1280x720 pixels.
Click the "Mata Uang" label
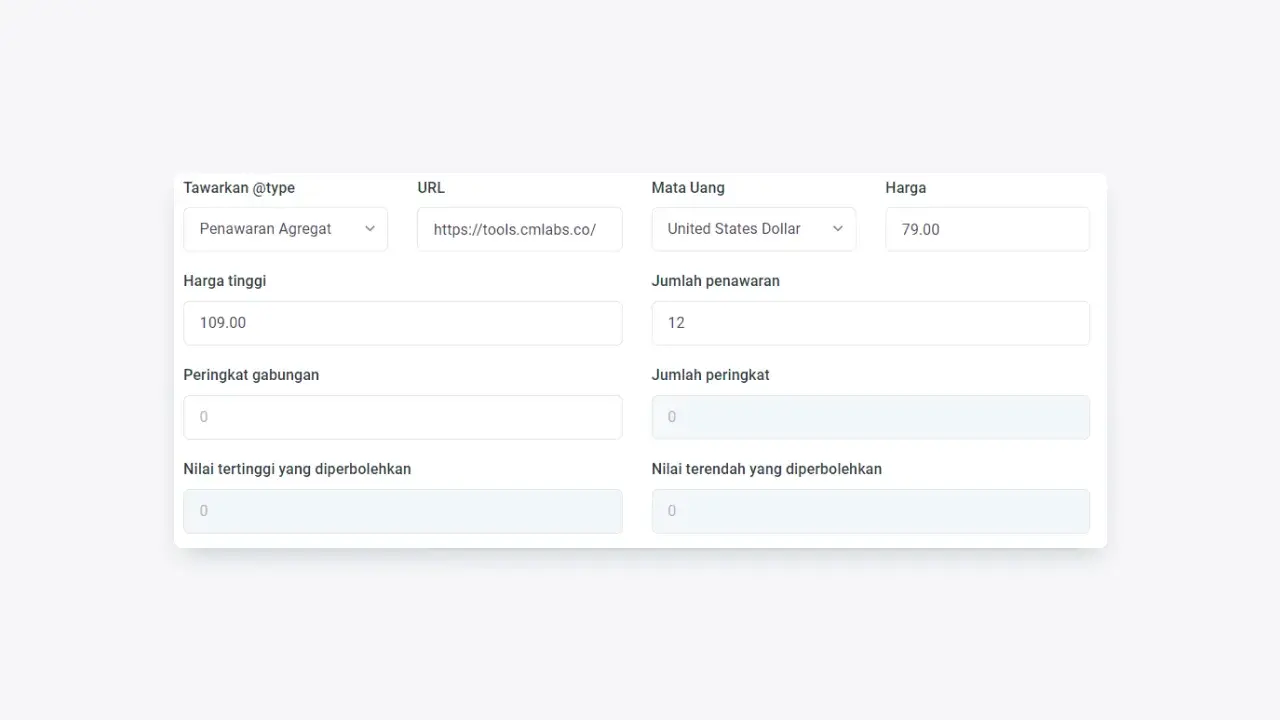pyautogui.click(x=688, y=188)
